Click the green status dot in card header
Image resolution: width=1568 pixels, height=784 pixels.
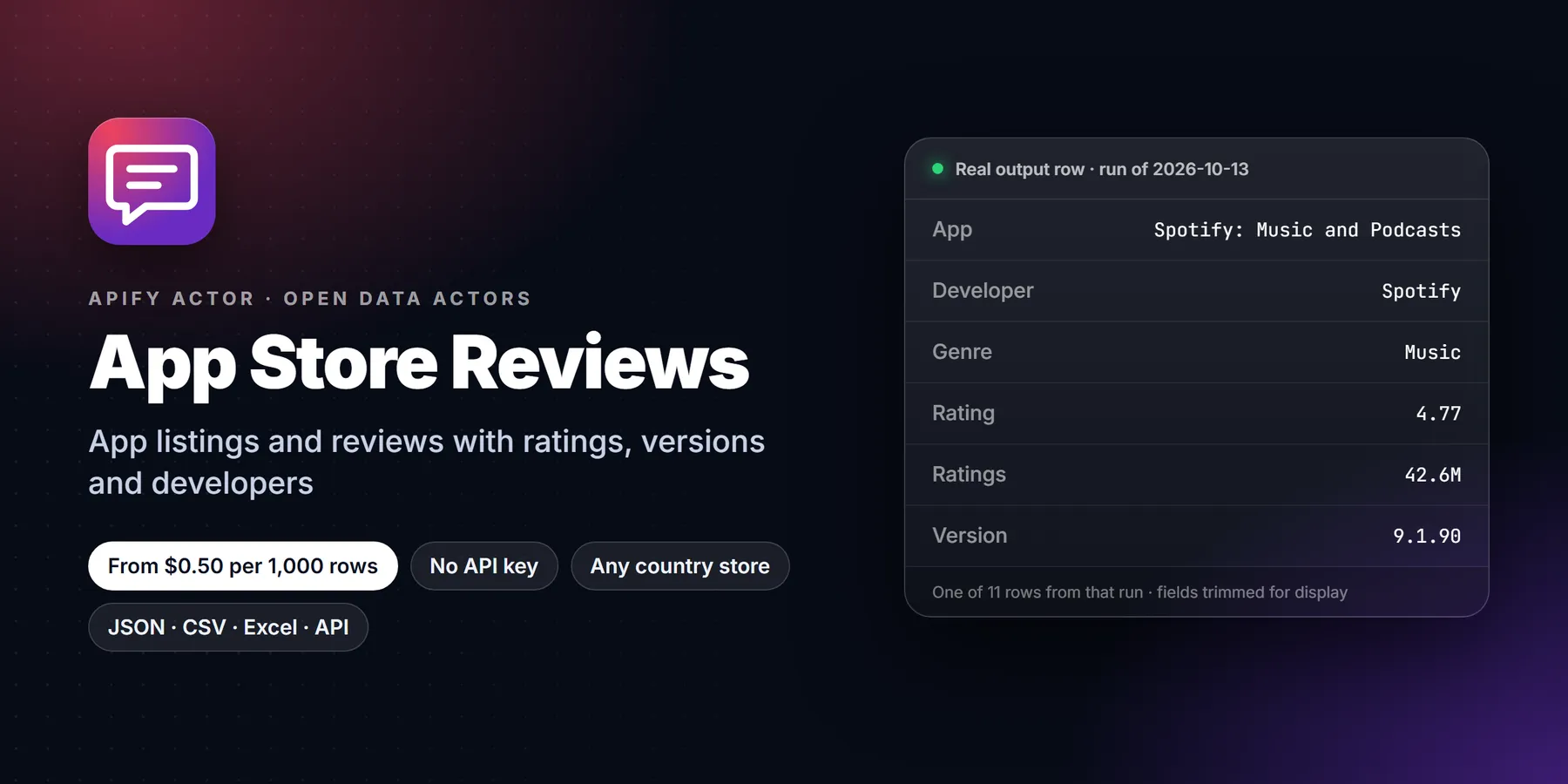click(937, 169)
